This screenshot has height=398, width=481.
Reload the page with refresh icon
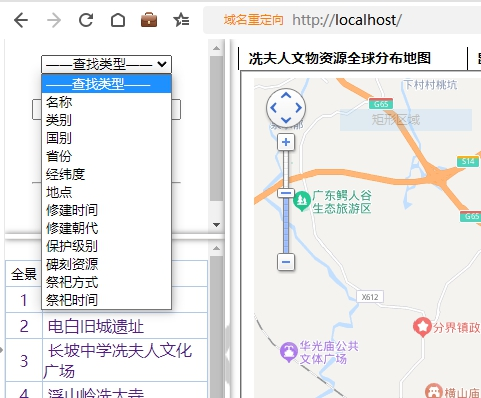click(x=86, y=20)
